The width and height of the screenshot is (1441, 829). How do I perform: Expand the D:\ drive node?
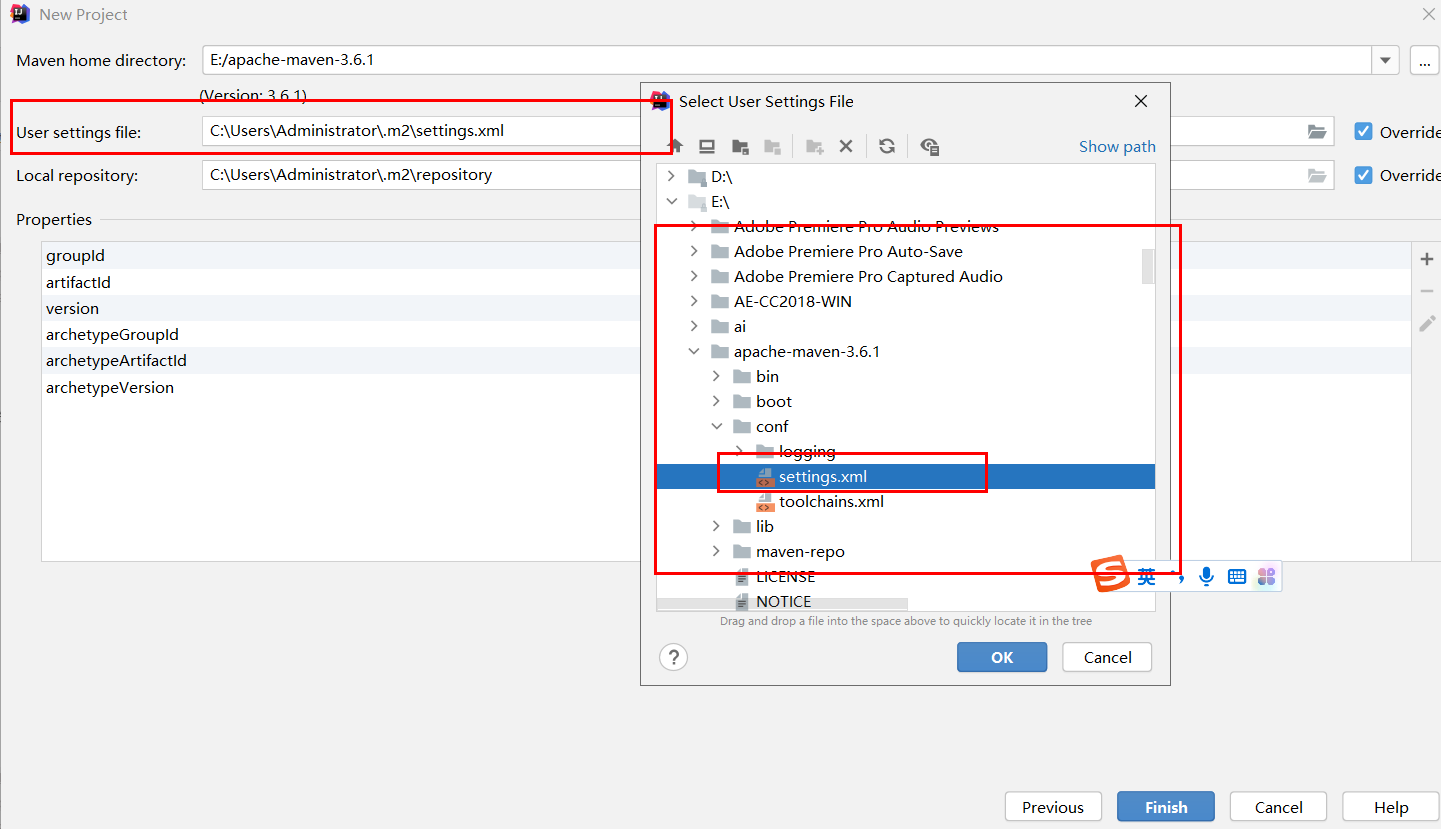672,176
